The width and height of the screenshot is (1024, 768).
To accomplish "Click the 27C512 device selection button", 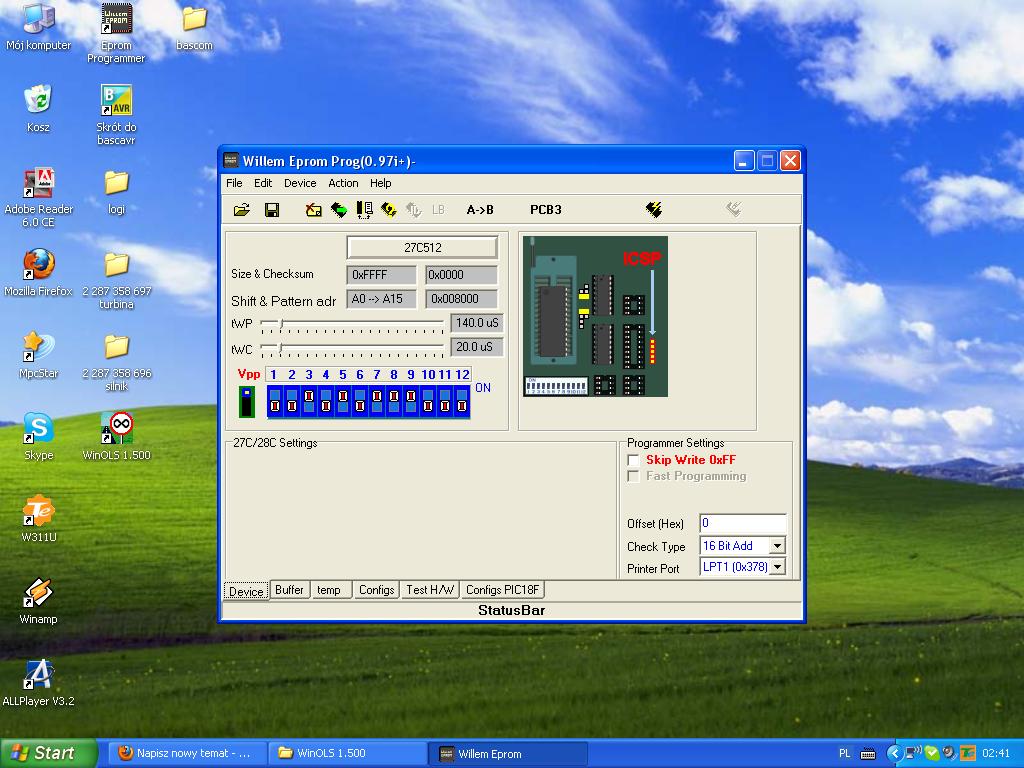I will pyautogui.click(x=422, y=247).
